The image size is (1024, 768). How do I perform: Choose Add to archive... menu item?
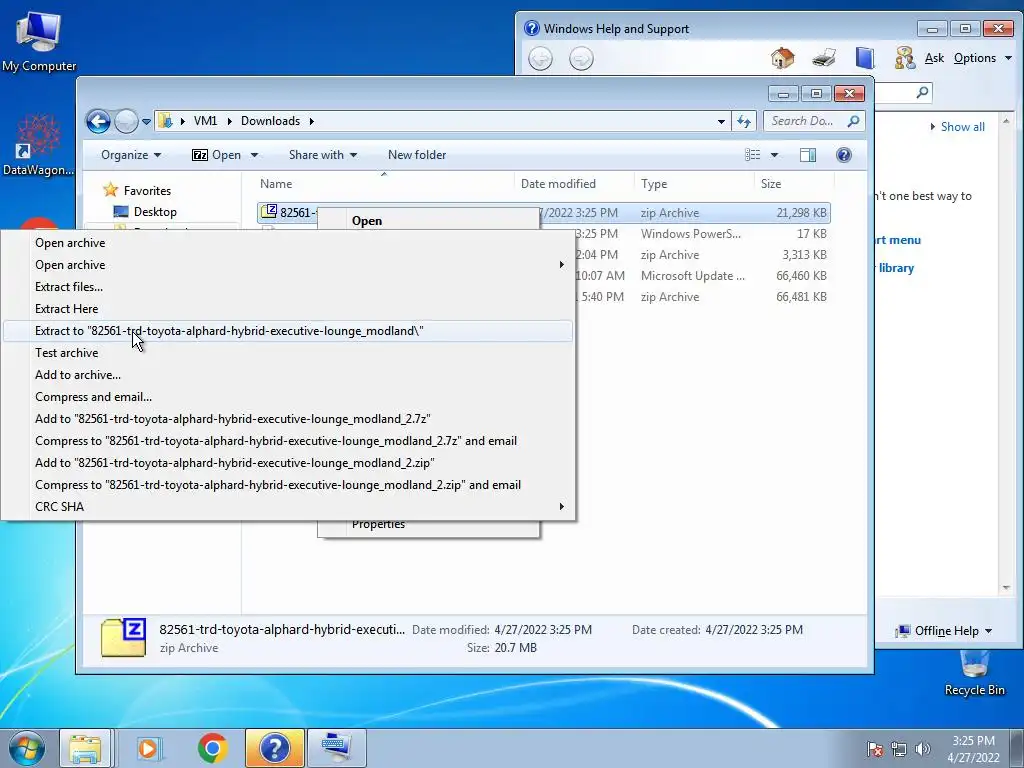tap(288, 375)
